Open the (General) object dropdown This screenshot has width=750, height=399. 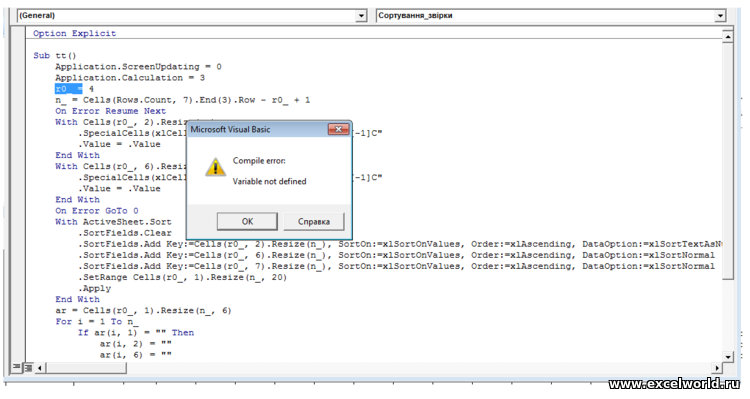(361, 16)
